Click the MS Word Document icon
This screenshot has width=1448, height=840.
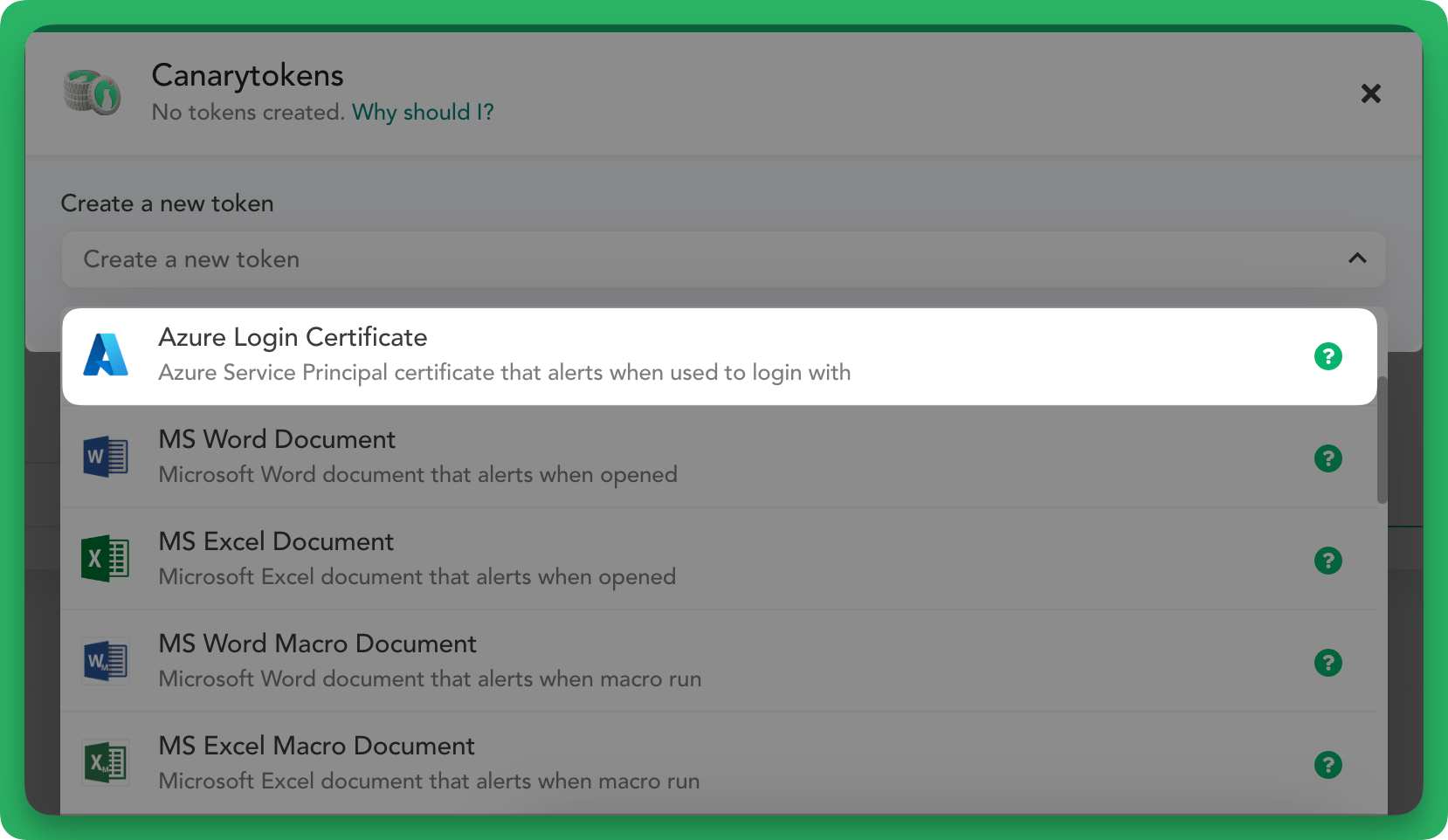tap(106, 457)
